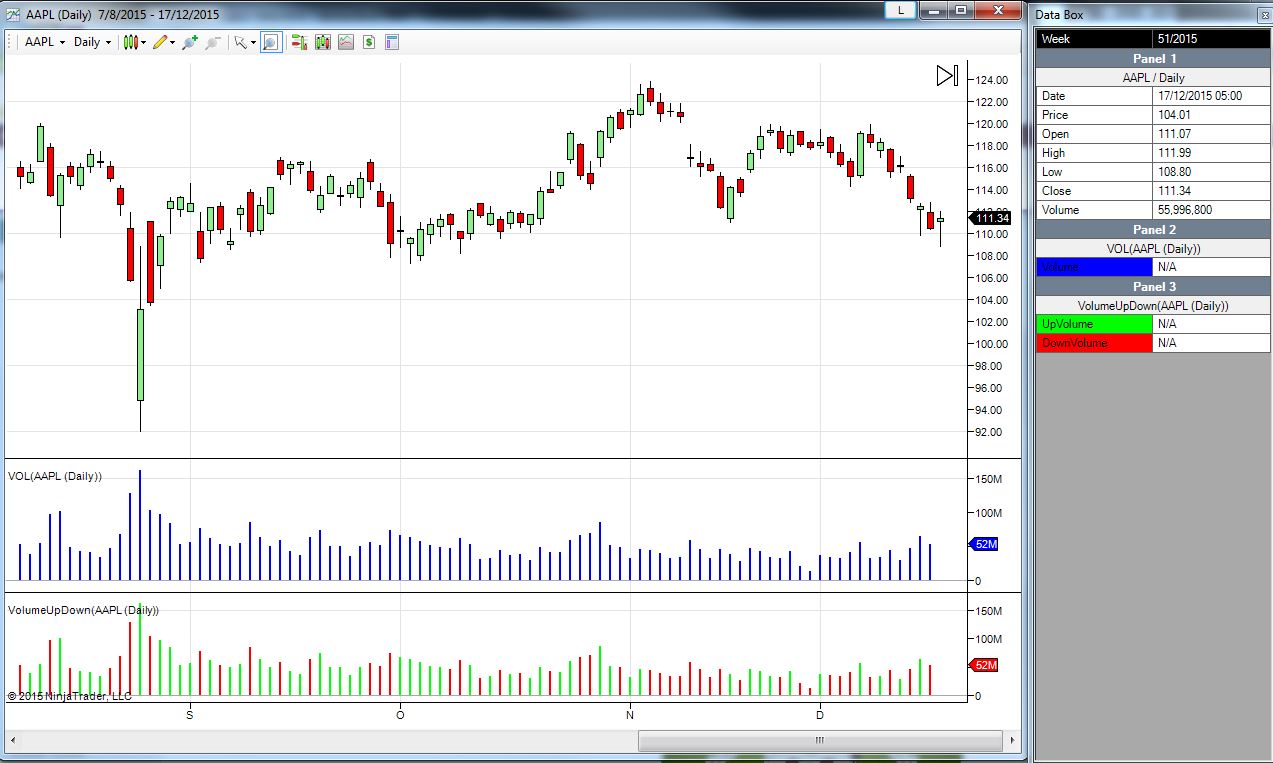
Task: Expand the cursor type dropdown arrow
Action: (254, 43)
